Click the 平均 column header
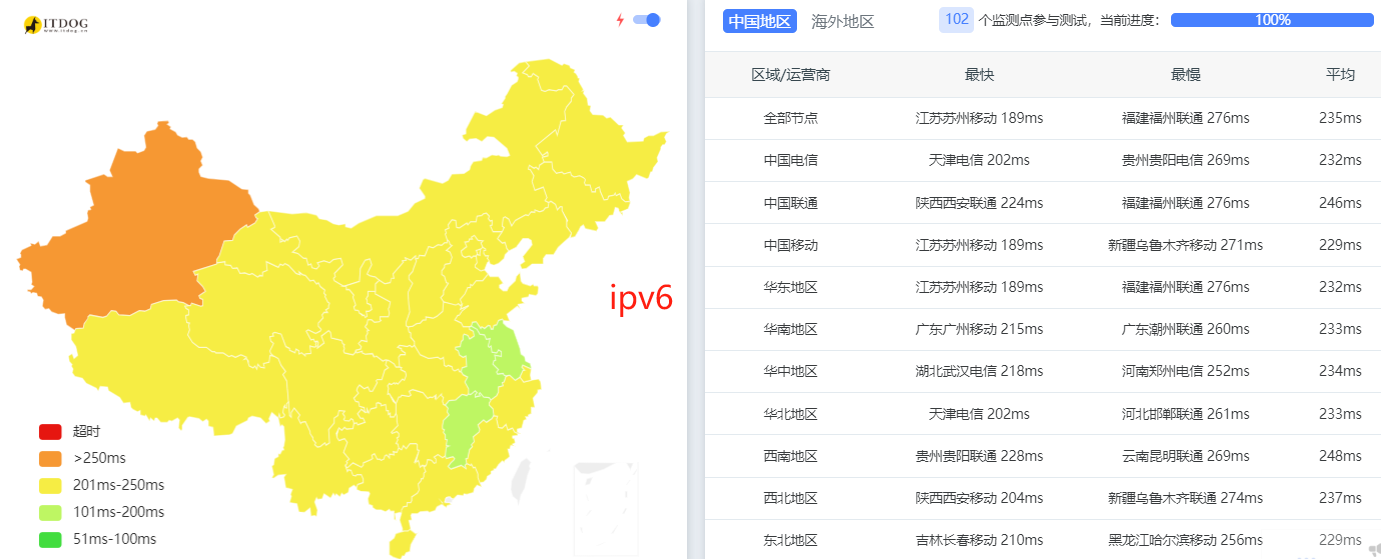 click(1340, 75)
